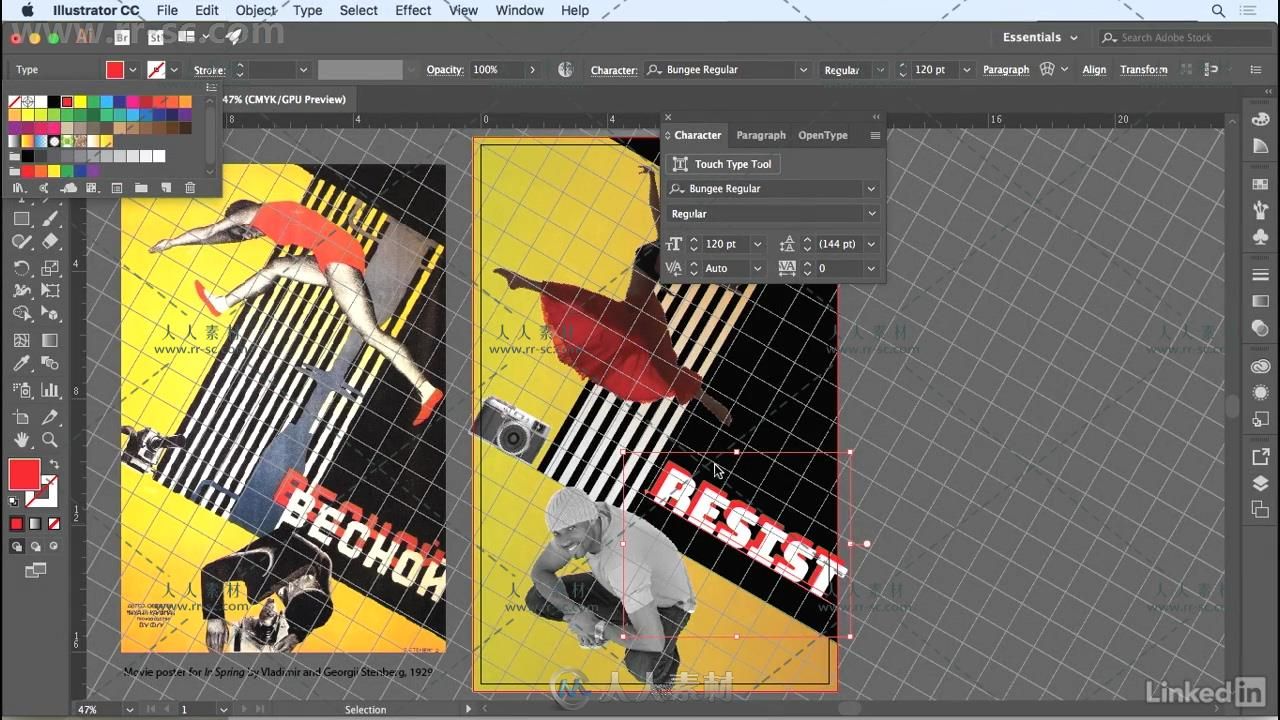The image size is (1280, 720).
Task: Open kerning Auto dropdown
Action: pyautogui.click(x=757, y=269)
